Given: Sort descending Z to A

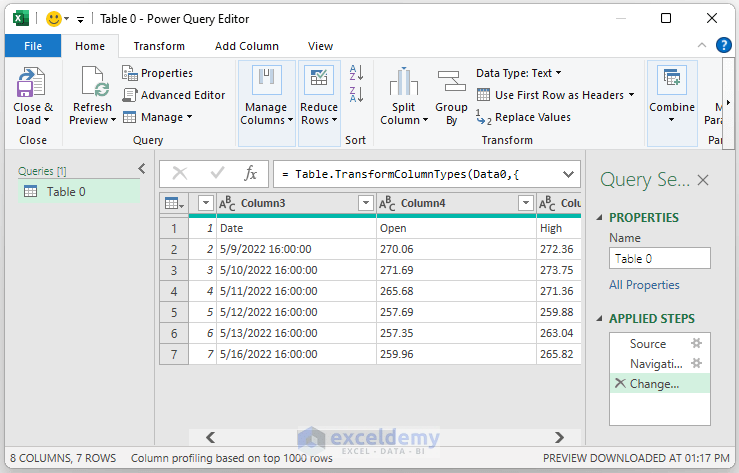Looking at the screenshot, I should (x=356, y=95).
